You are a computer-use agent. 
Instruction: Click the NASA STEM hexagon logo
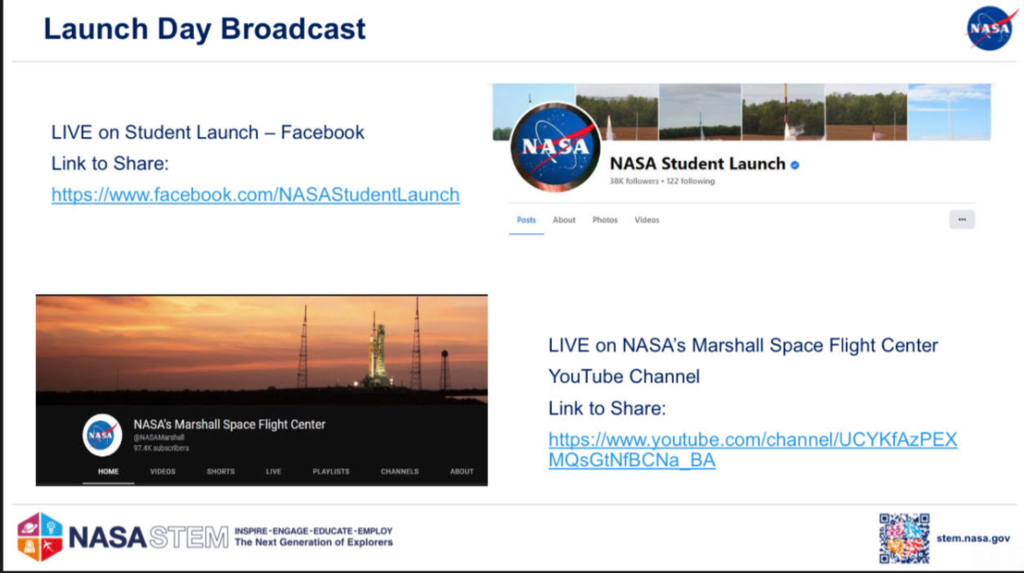coord(40,536)
